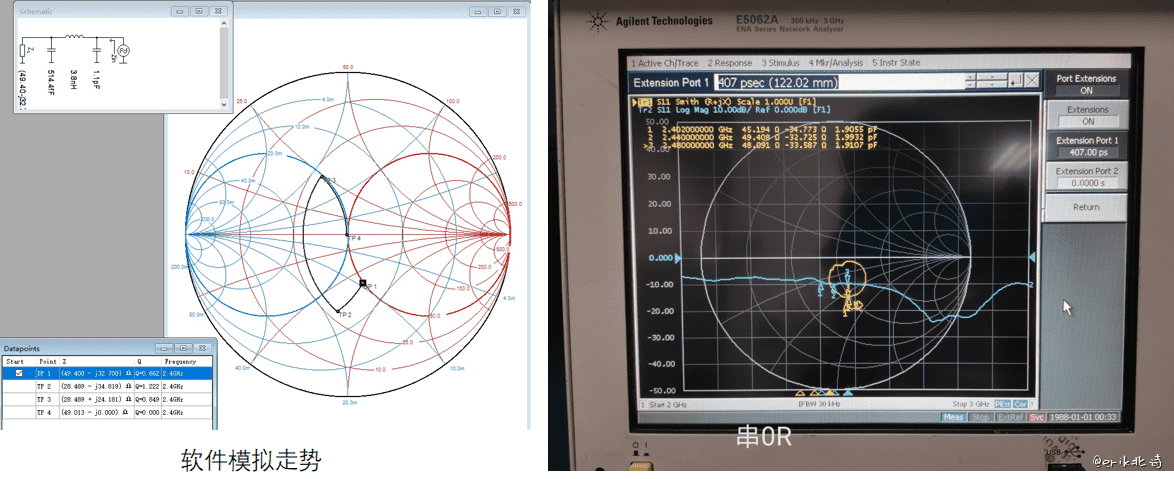Maximize the Schematic window
1174x479 pixels.
click(x=199, y=11)
